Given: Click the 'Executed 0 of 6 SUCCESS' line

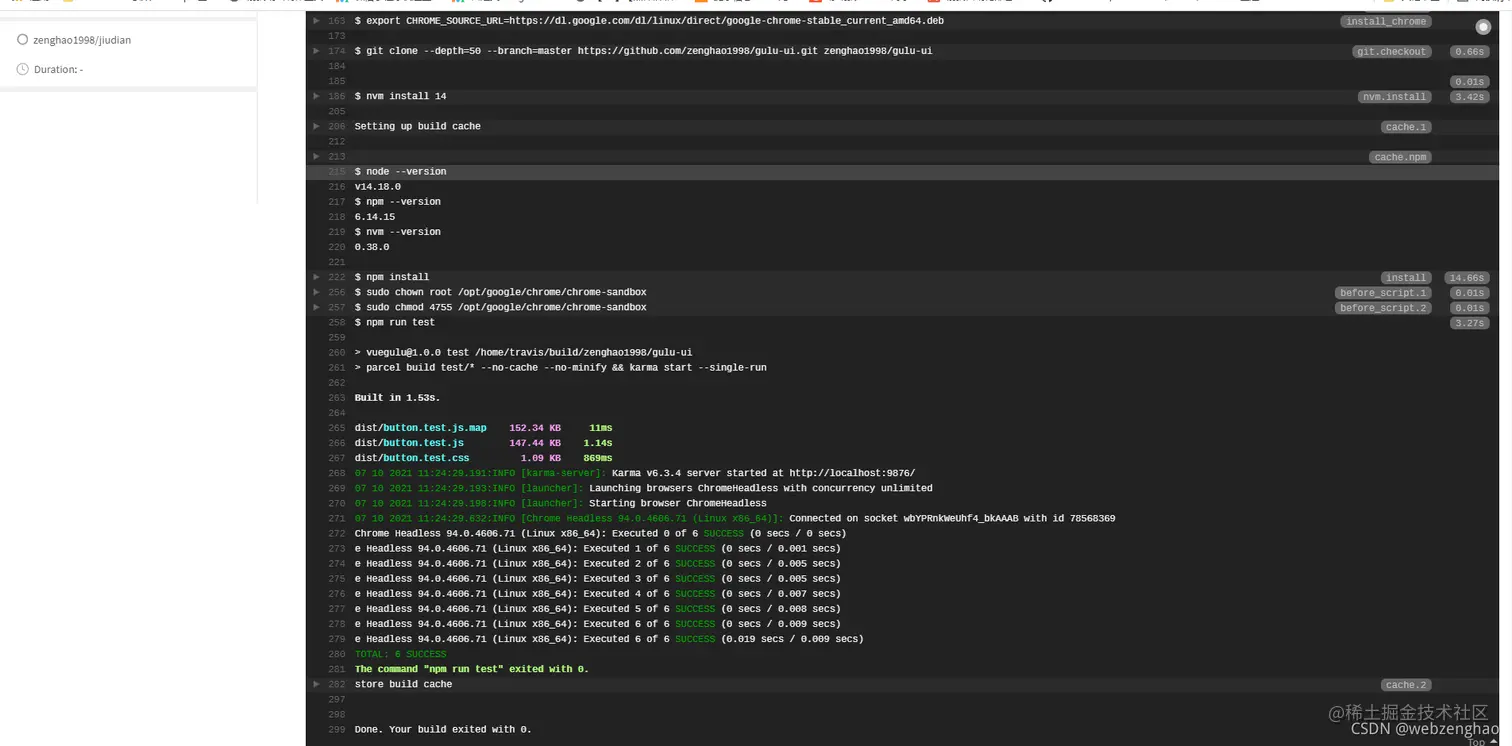Looking at the screenshot, I should click(600, 533).
